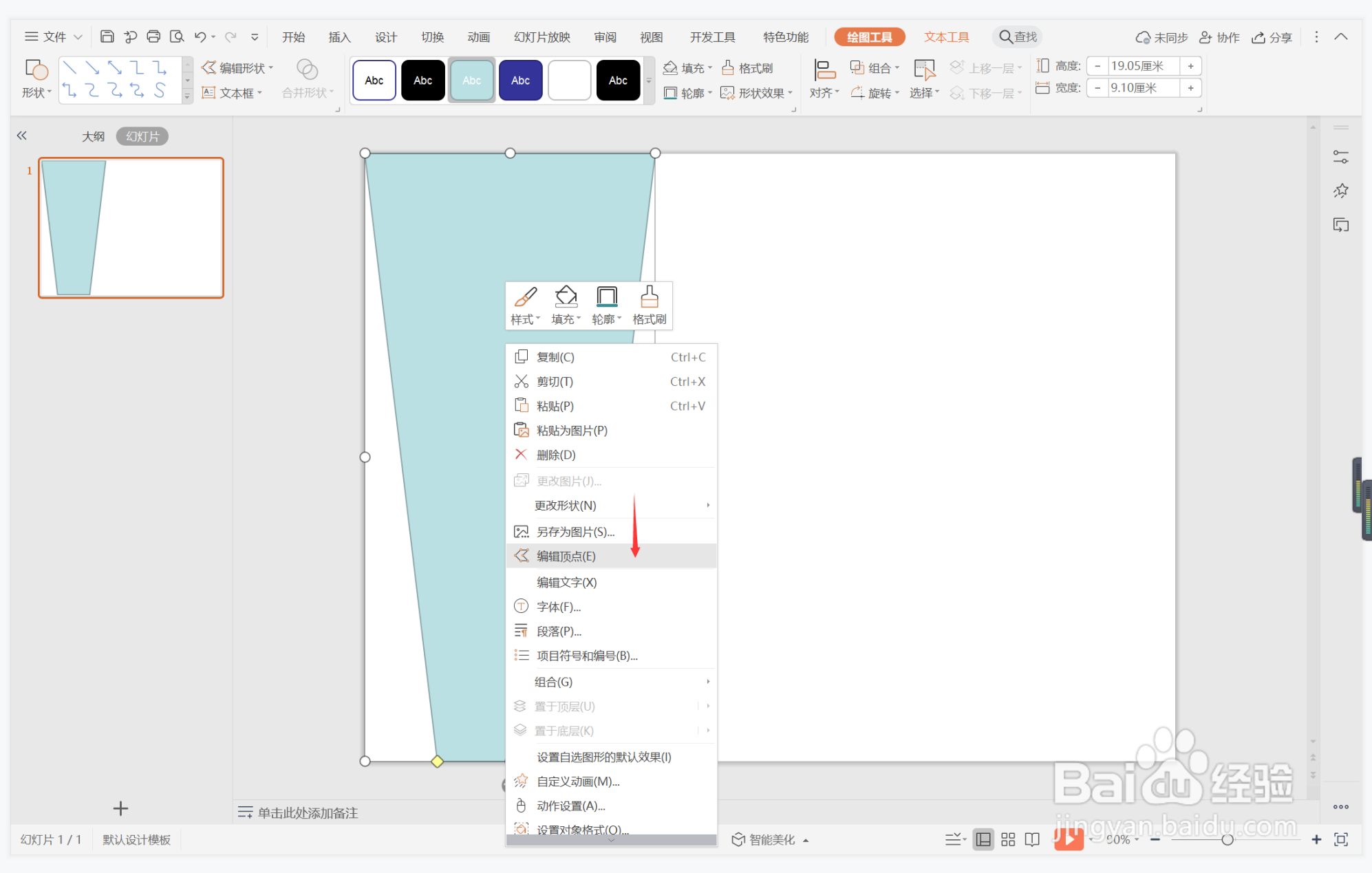Click the Edit Shape icon in ribbon

(x=237, y=68)
